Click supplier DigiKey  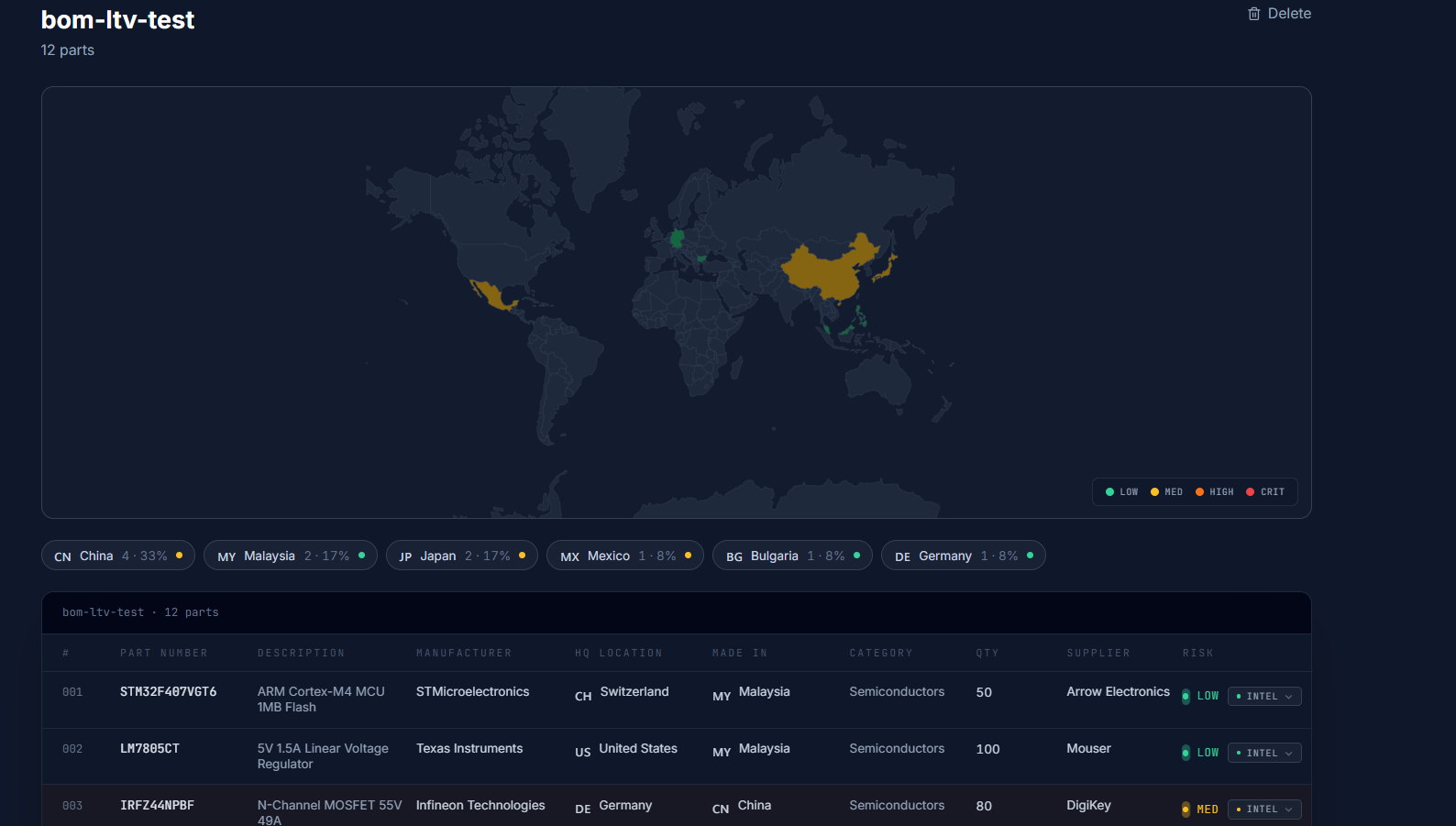(x=1088, y=806)
